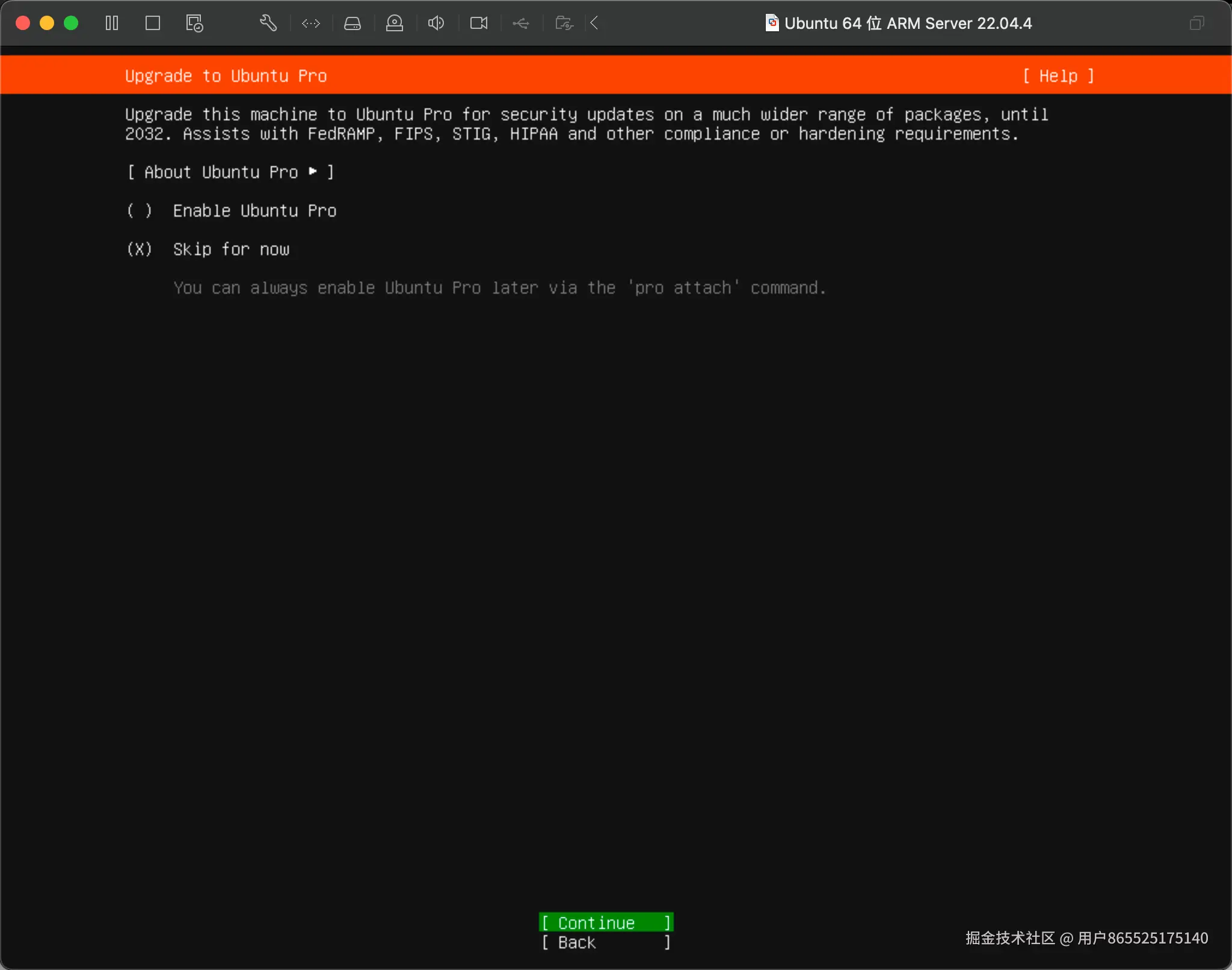The width and height of the screenshot is (1232, 970).
Task: Select Enable Ubuntu Pro radio option
Action: (140, 211)
